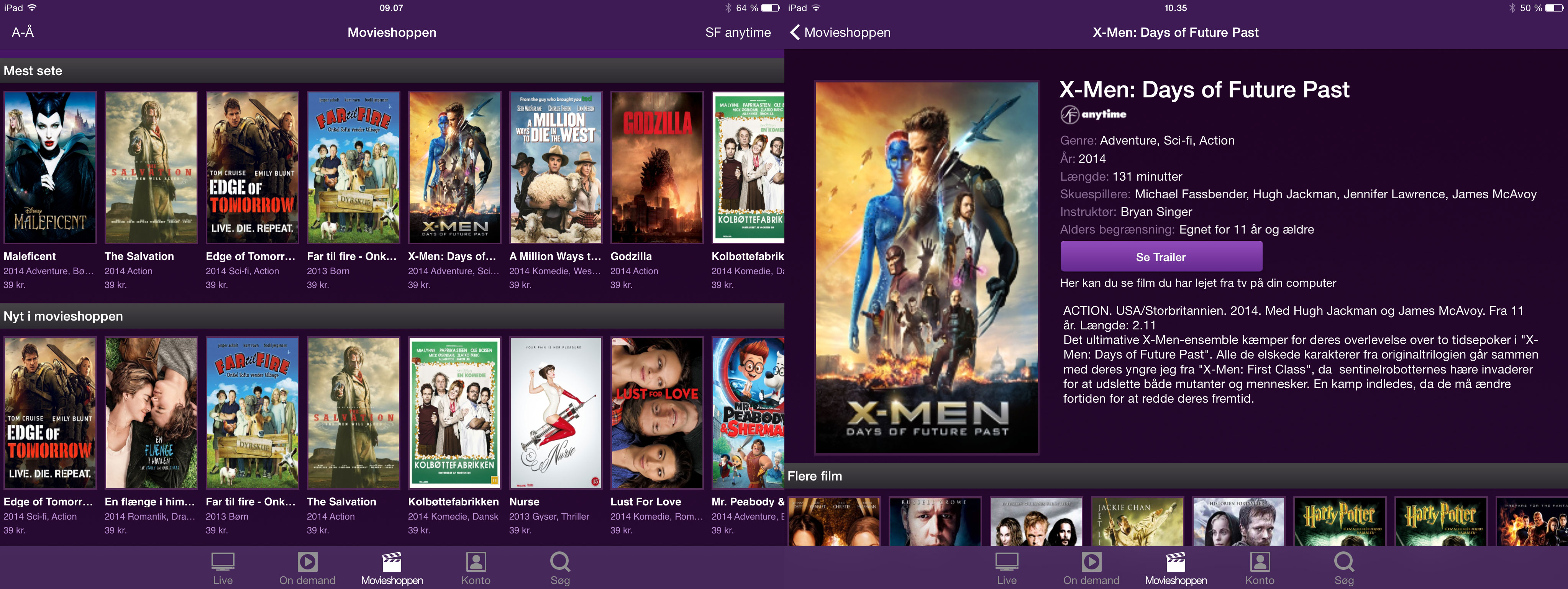
Task: Open Edge of Tomorrow poster in Nyt row
Action: point(50,413)
